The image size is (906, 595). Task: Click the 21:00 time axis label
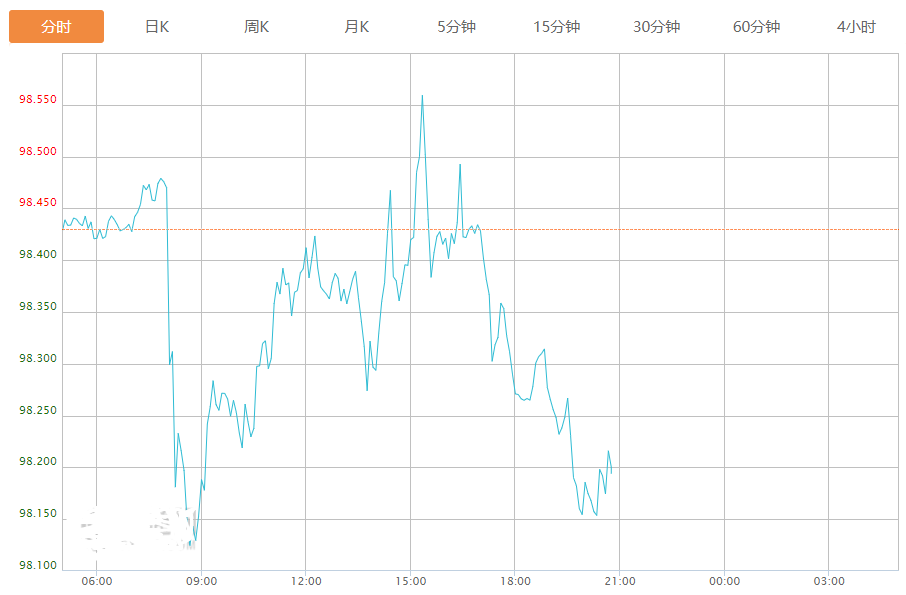pos(620,581)
